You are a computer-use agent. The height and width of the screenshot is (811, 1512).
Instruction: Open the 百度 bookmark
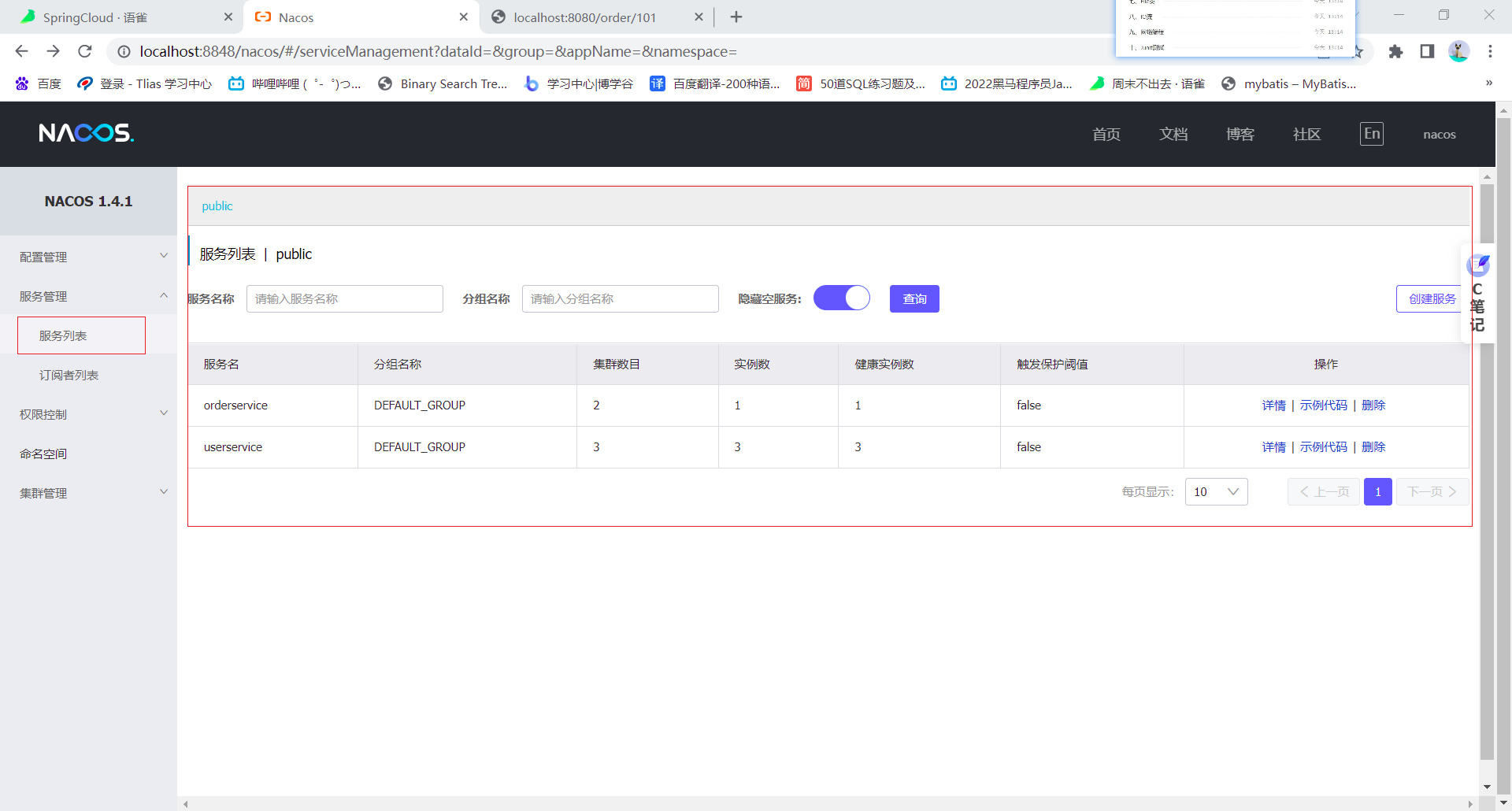coord(39,83)
